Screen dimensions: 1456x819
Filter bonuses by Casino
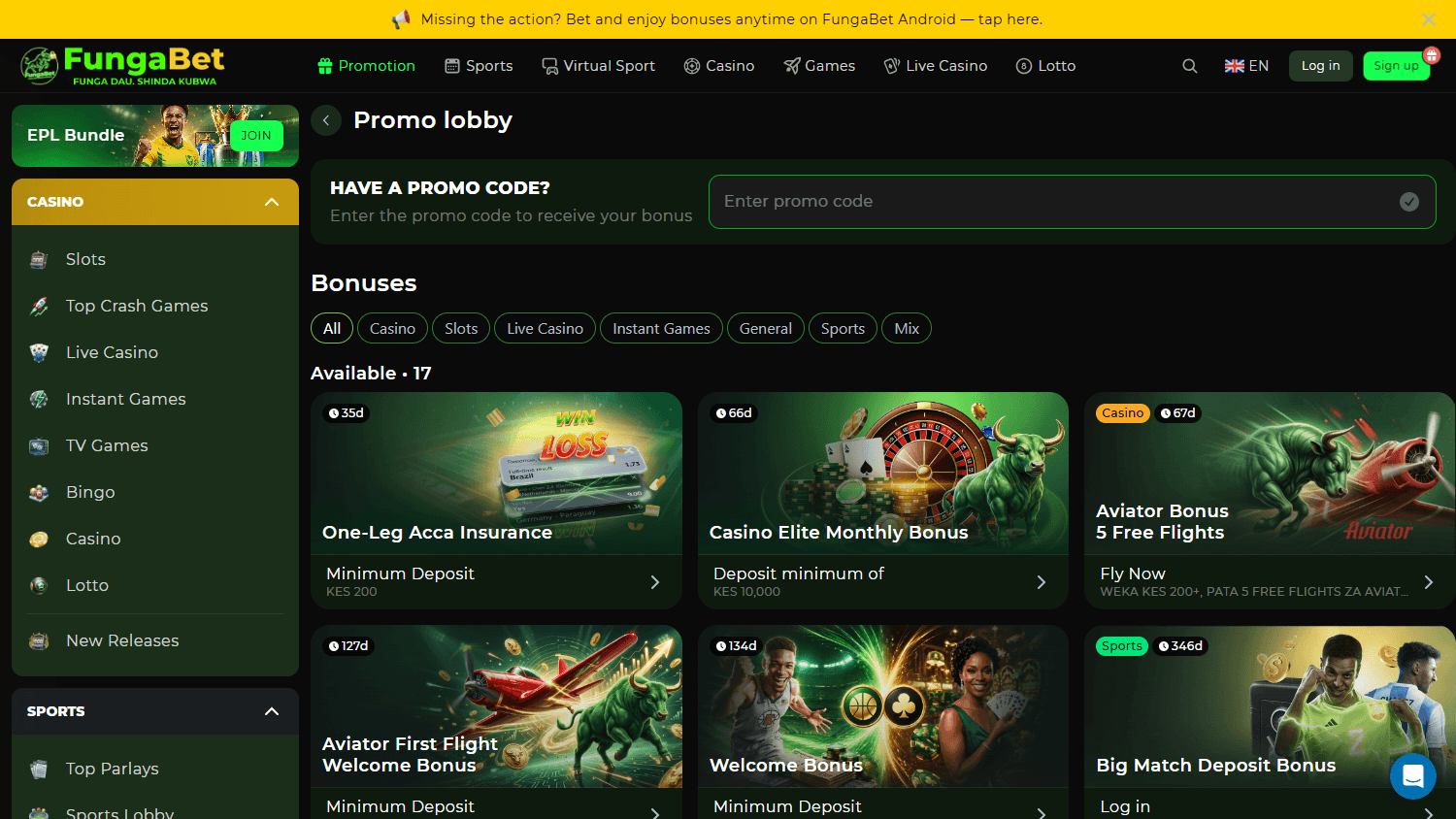point(392,329)
